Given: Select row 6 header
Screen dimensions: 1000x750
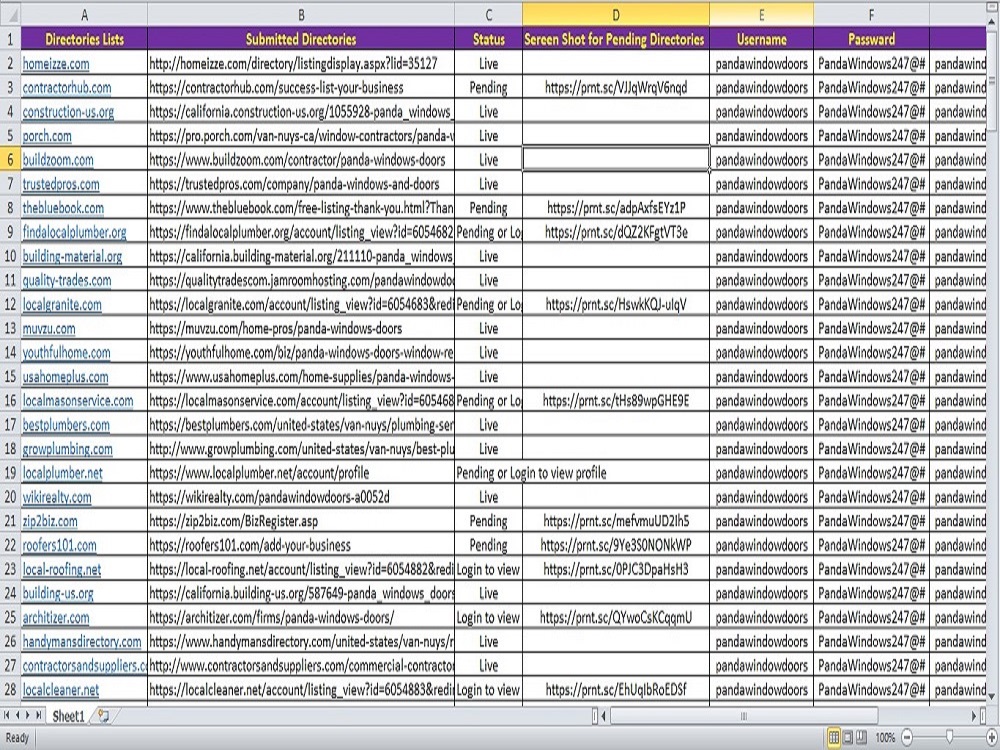Looking at the screenshot, I should [10, 159].
